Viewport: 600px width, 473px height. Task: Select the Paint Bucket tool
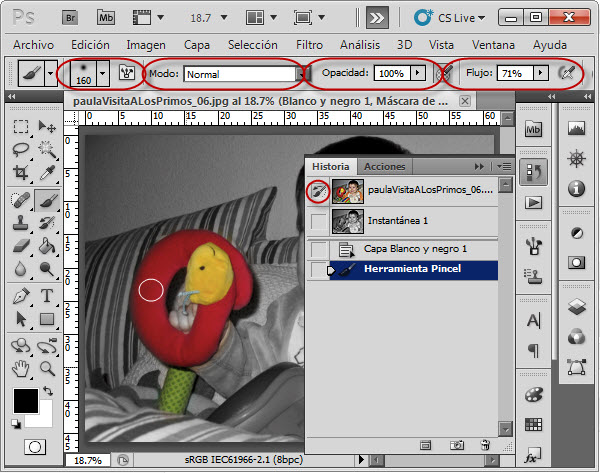point(47,246)
